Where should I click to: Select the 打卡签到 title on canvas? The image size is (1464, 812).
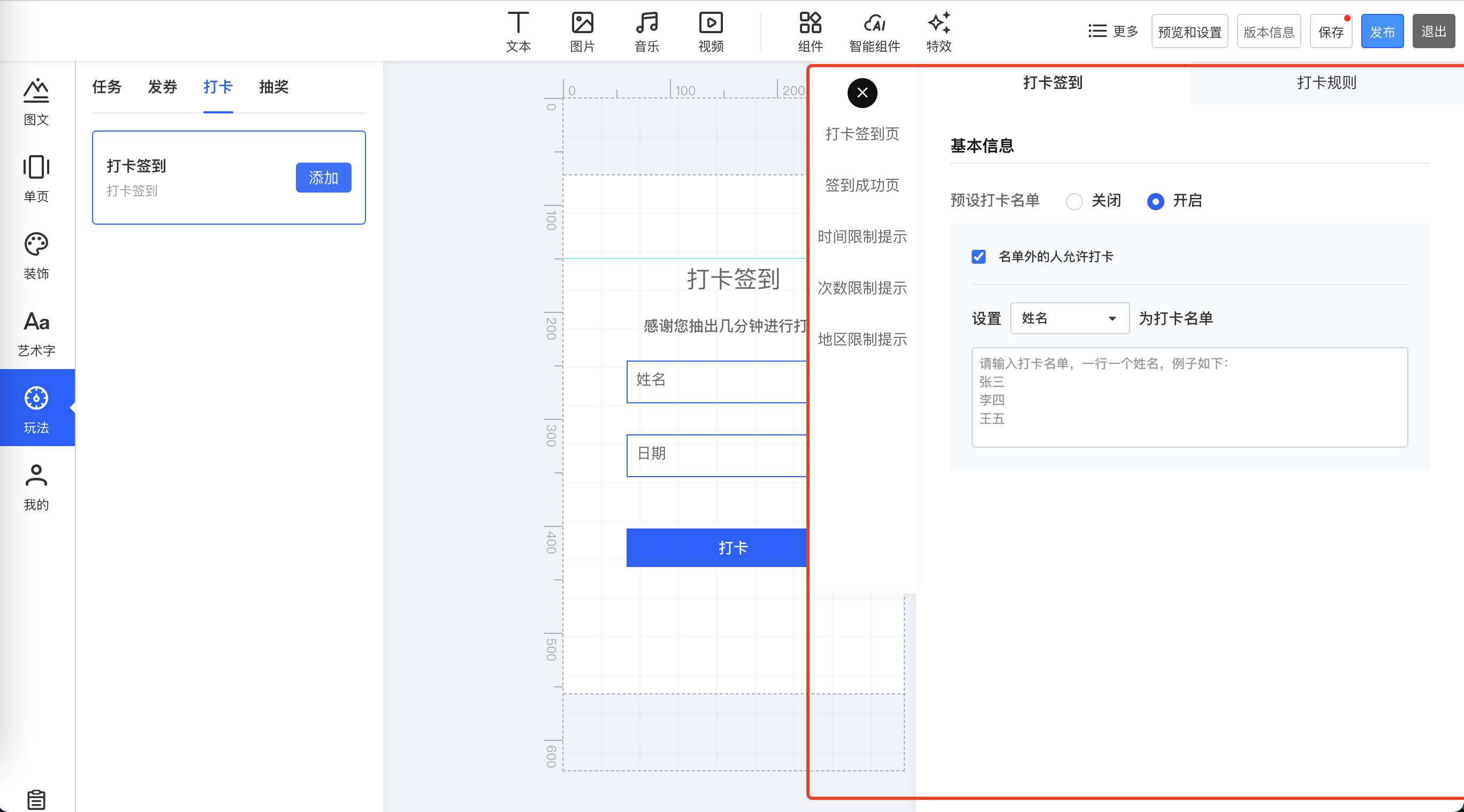(x=733, y=279)
